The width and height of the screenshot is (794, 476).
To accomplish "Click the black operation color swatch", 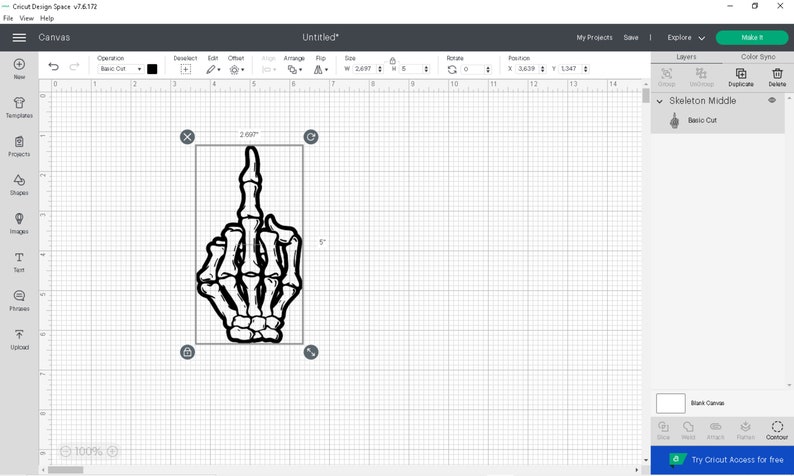I will [x=152, y=69].
